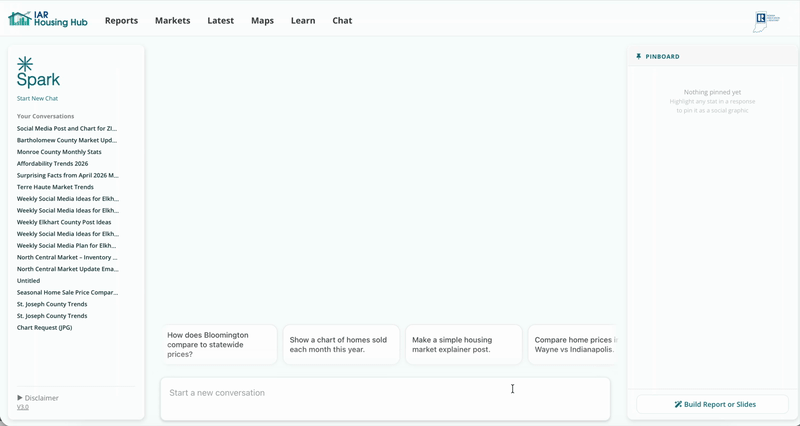Screen dimensions: 800x426
Task: Open Weekly Social Media Plan for Elkhart conversation
Action: [67, 245]
